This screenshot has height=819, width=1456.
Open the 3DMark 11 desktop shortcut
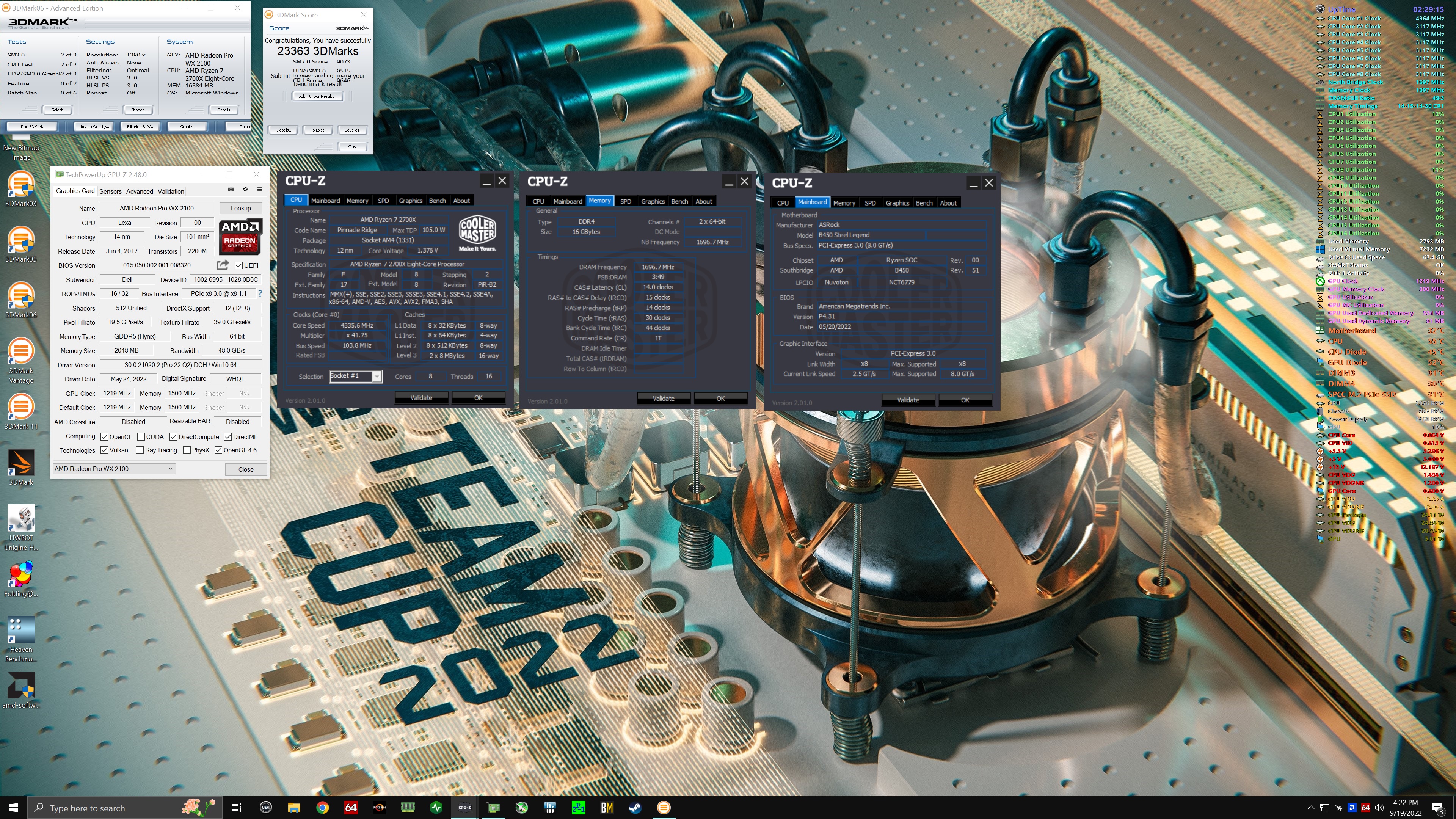coord(21,411)
